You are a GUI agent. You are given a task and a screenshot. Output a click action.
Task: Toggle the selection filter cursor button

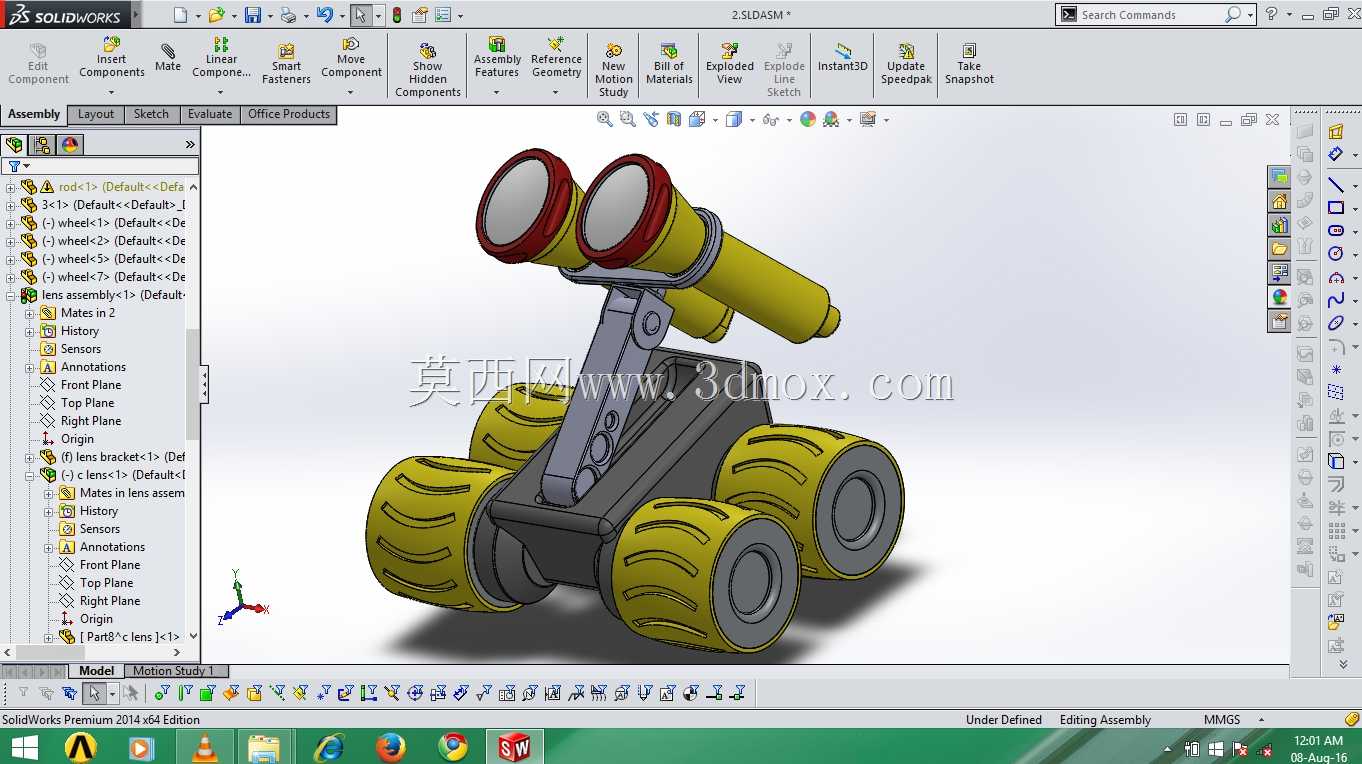click(94, 693)
